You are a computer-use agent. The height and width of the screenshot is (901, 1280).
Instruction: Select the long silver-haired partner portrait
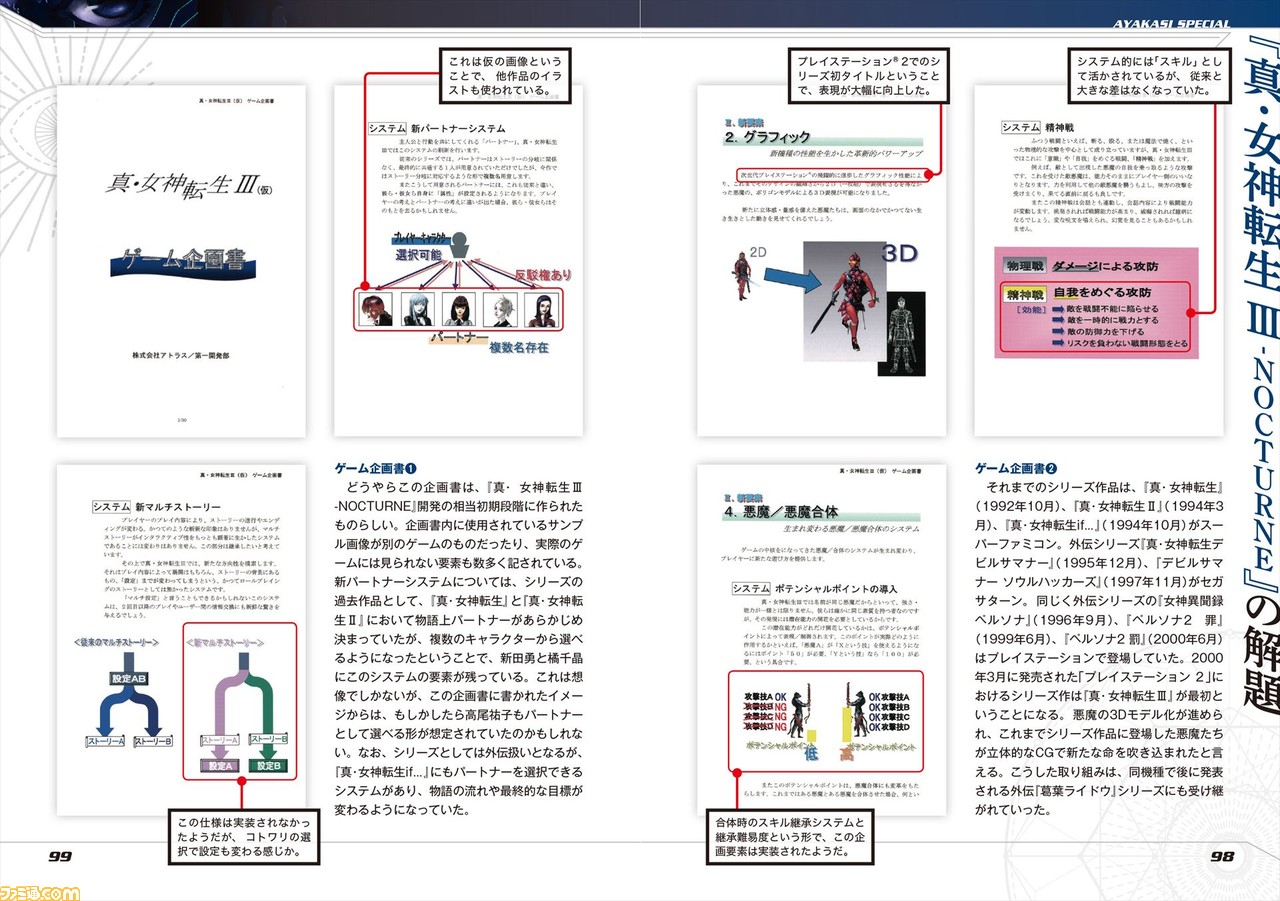417,310
